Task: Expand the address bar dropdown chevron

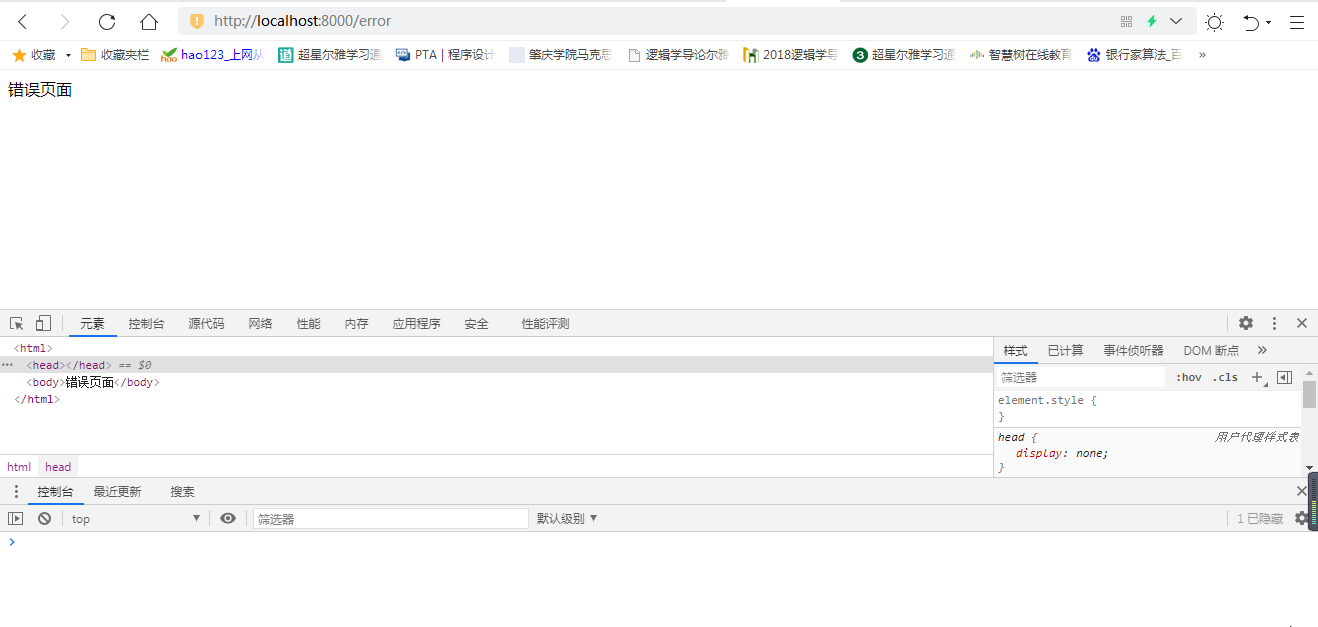Action: tap(1176, 21)
